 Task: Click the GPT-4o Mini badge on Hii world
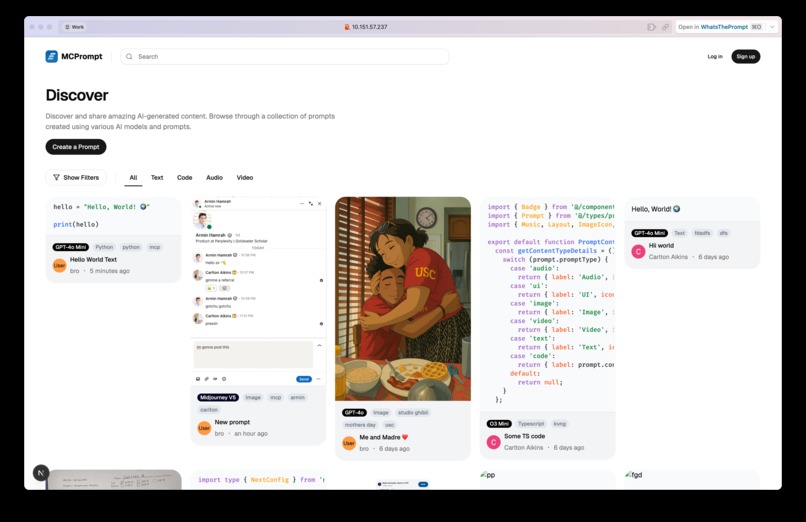click(650, 233)
